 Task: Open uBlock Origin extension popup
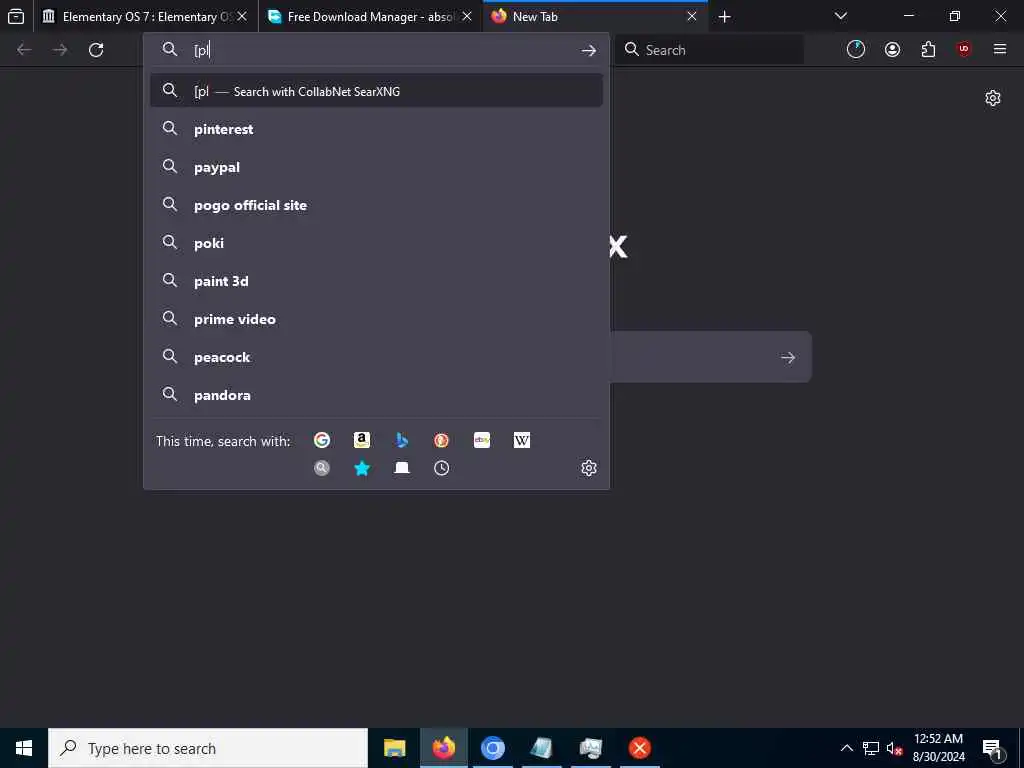[x=964, y=50]
